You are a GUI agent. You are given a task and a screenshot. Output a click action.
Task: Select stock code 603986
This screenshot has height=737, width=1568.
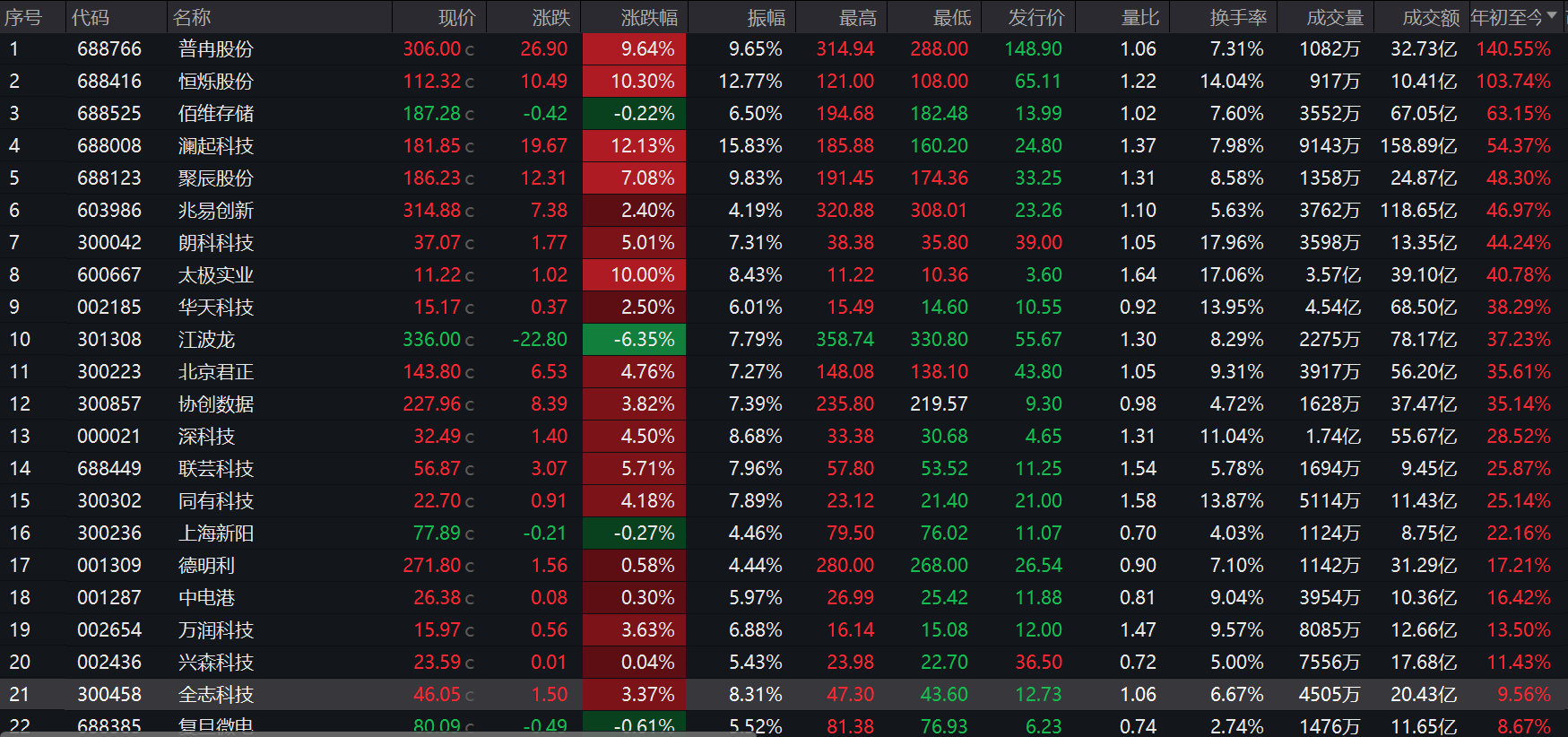[109, 211]
